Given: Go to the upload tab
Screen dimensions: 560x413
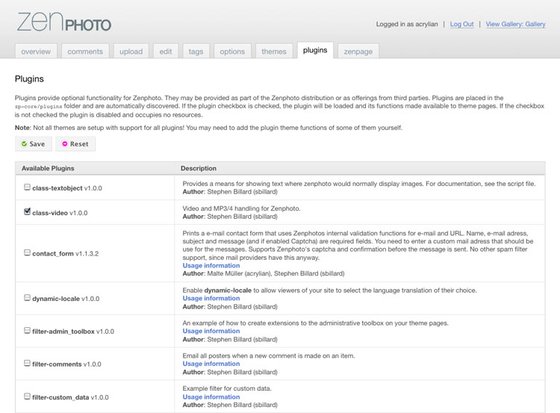Looking at the screenshot, I should 131,51.
